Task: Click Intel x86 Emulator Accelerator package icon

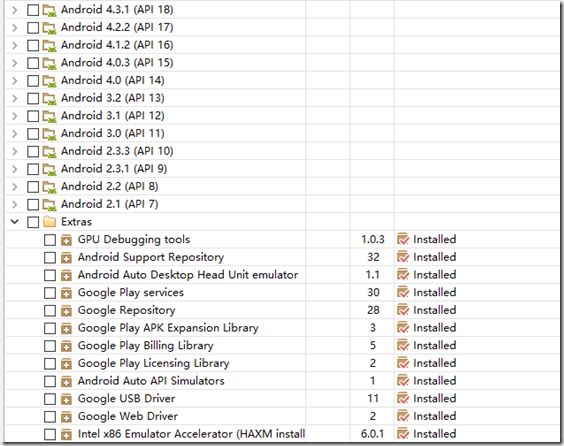Action: tap(66, 434)
